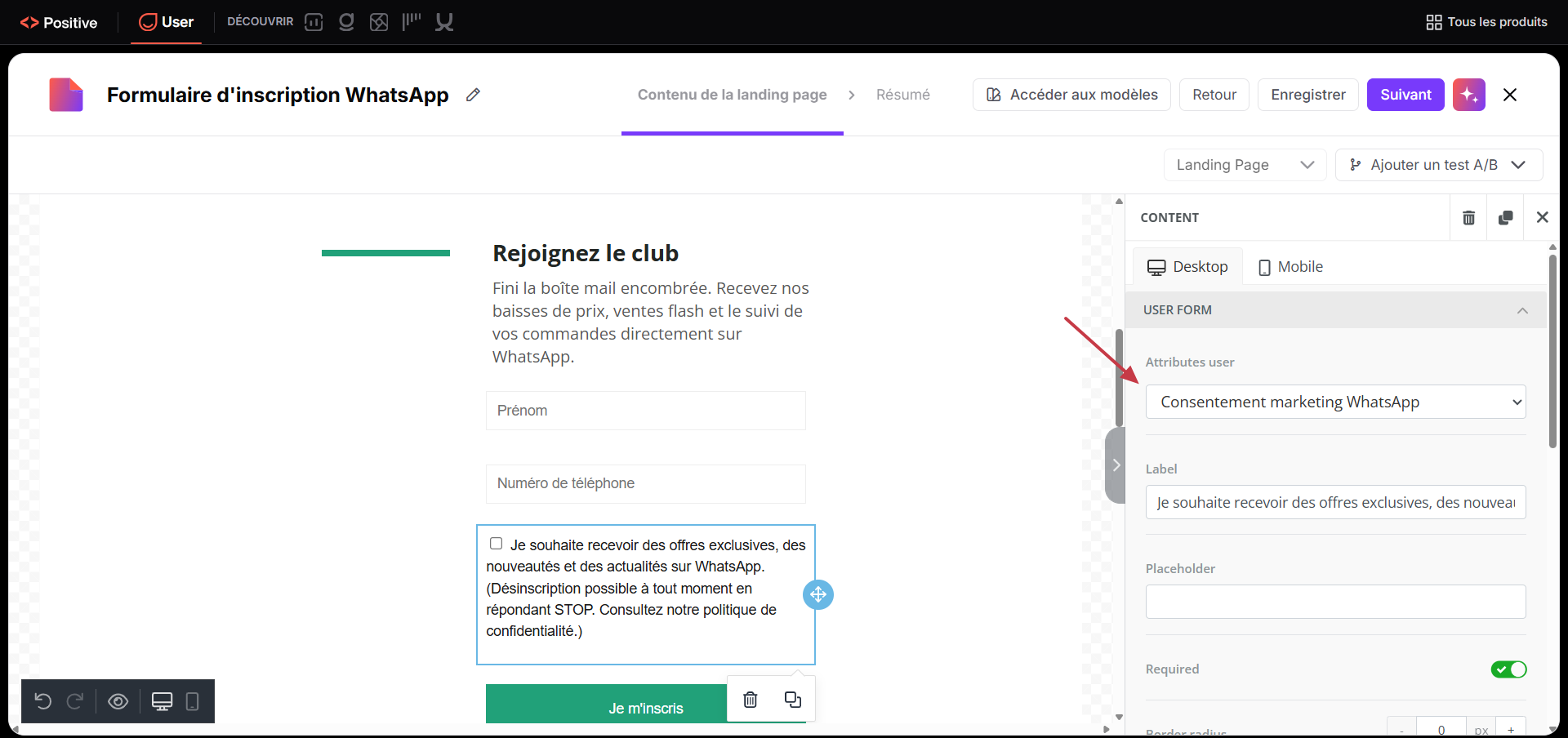Collapse the side panel with the arrow handle
Image resolution: width=1568 pixels, height=738 pixels.
point(1116,465)
